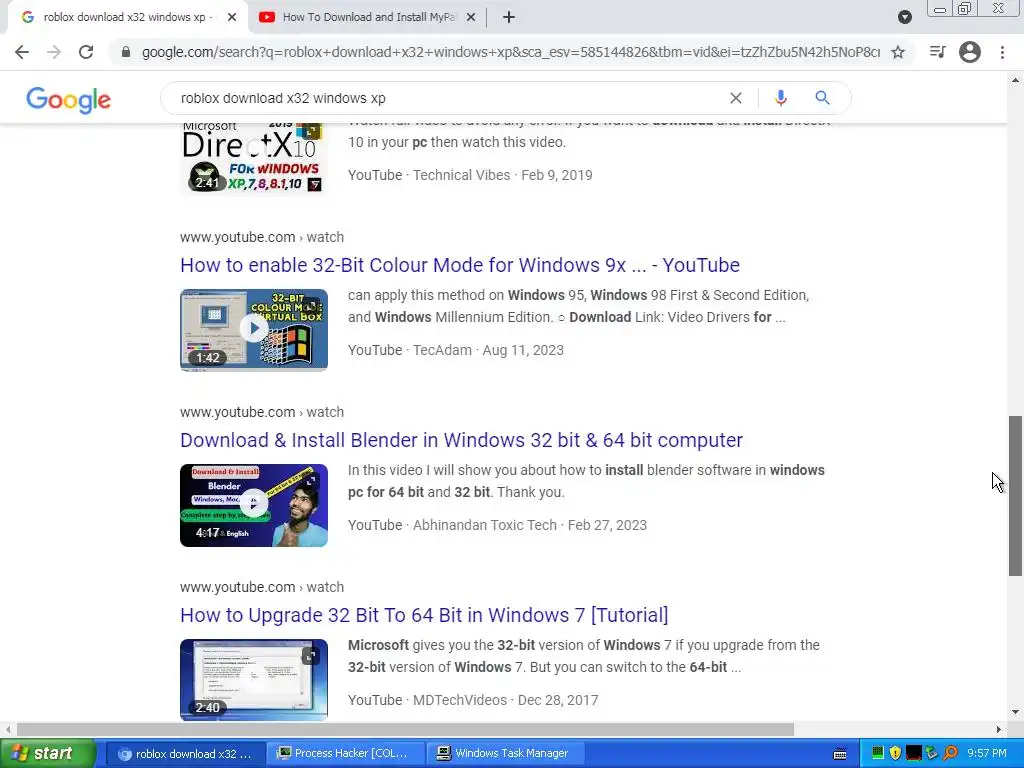Viewport: 1024px width, 768px height.
Task: Click 'TecAdam' channel text
Action: 442,350
